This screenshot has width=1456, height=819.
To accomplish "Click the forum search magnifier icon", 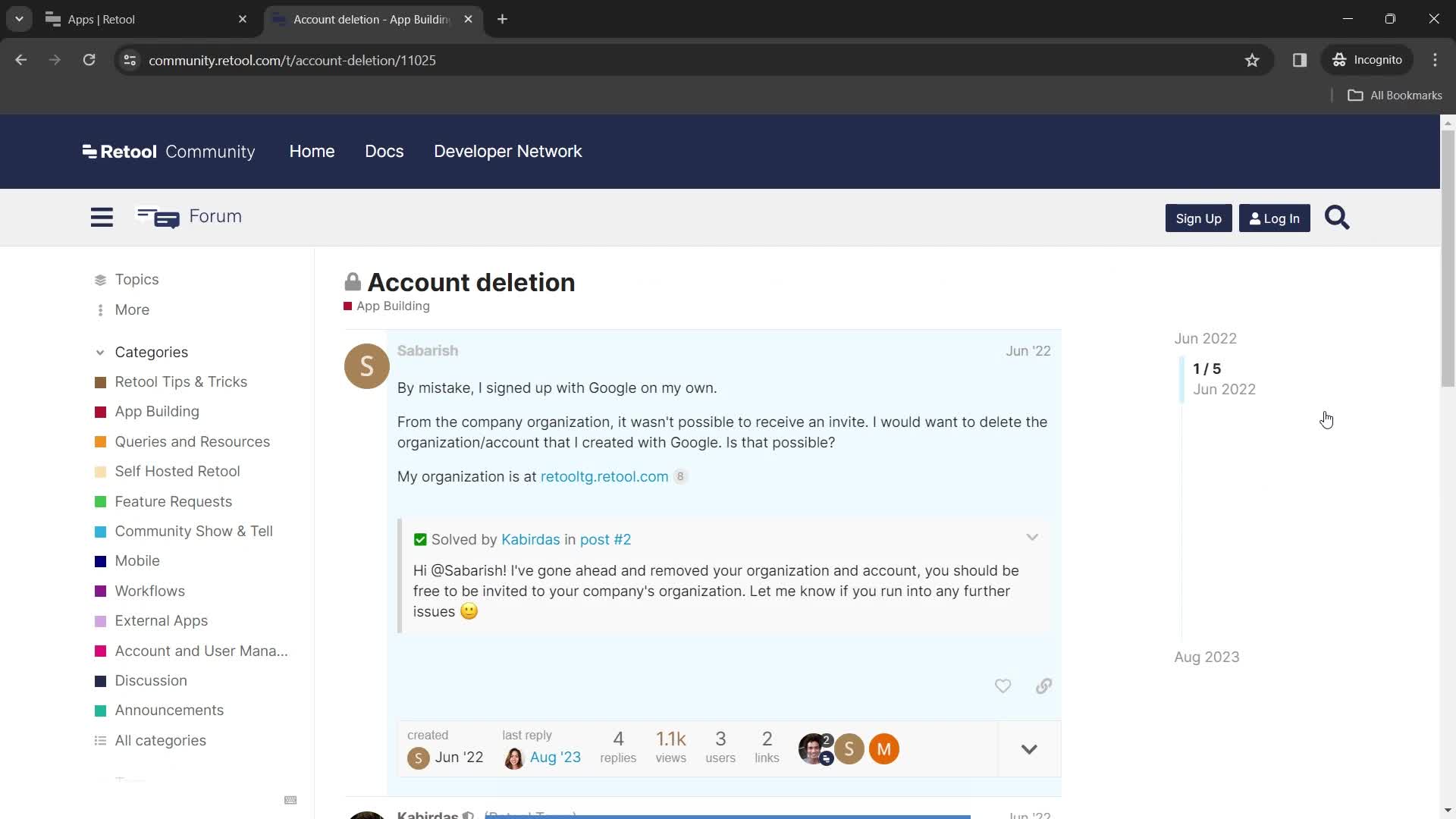I will 1337,218.
